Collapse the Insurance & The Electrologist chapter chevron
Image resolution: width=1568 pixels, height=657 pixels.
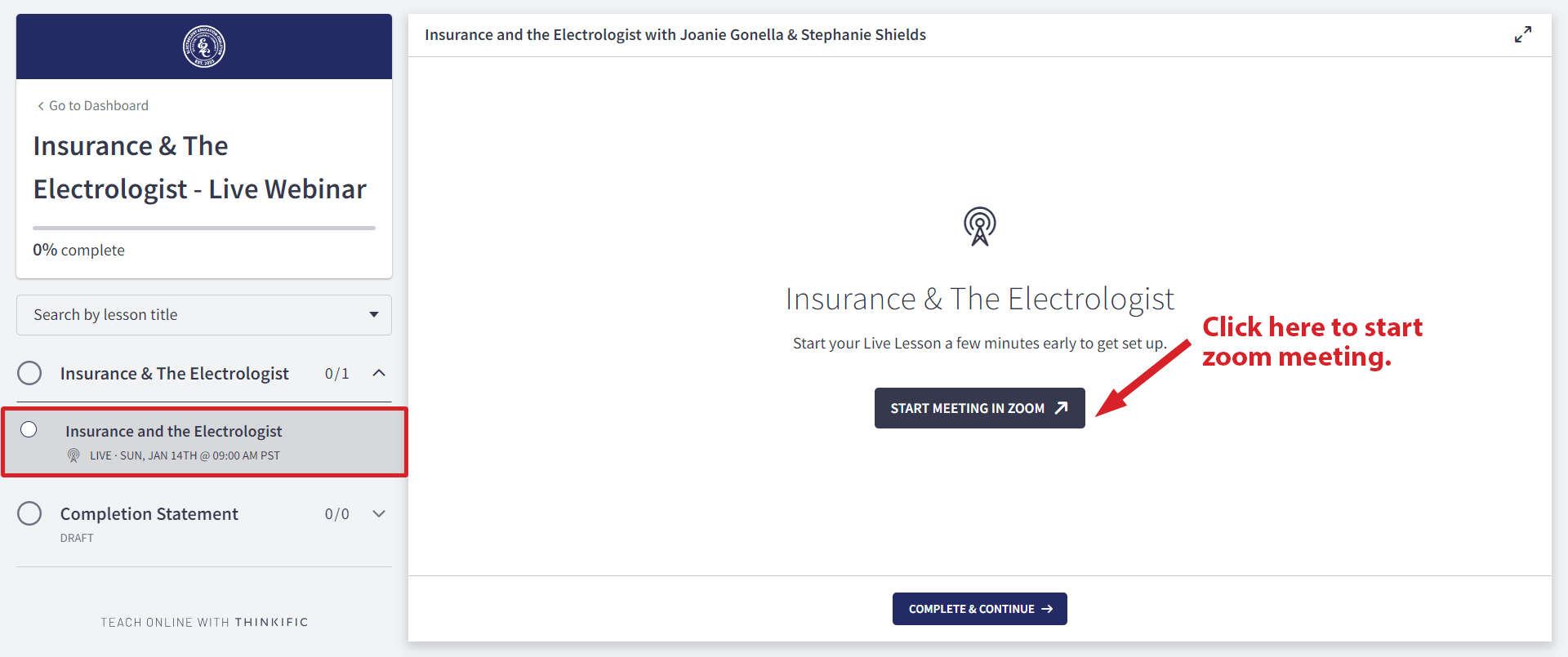coord(379,373)
